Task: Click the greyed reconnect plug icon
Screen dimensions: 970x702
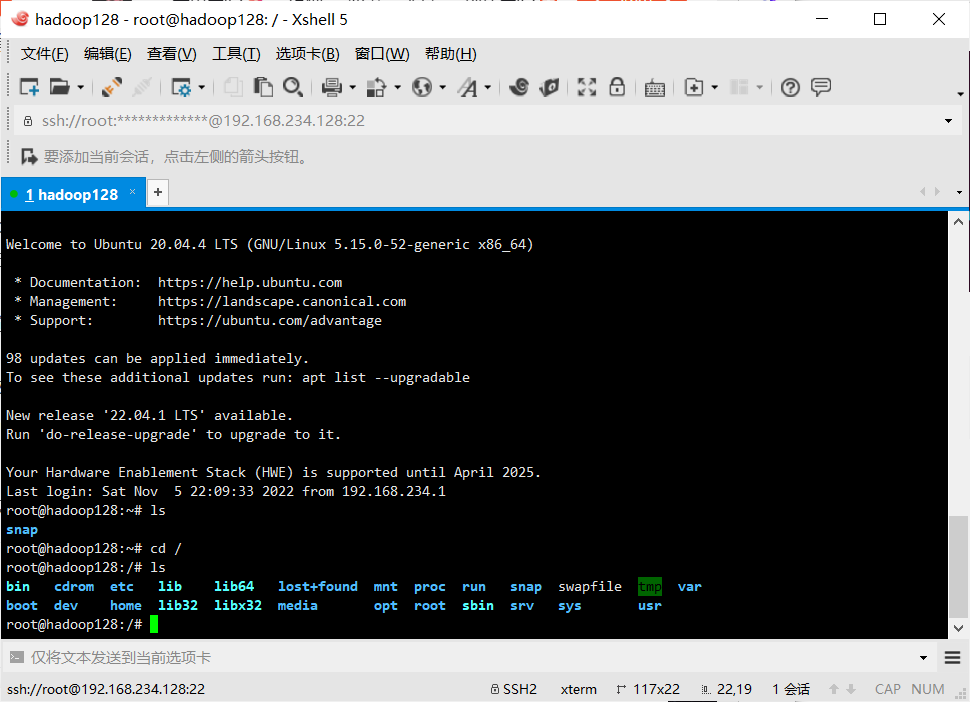Action: click(142, 87)
